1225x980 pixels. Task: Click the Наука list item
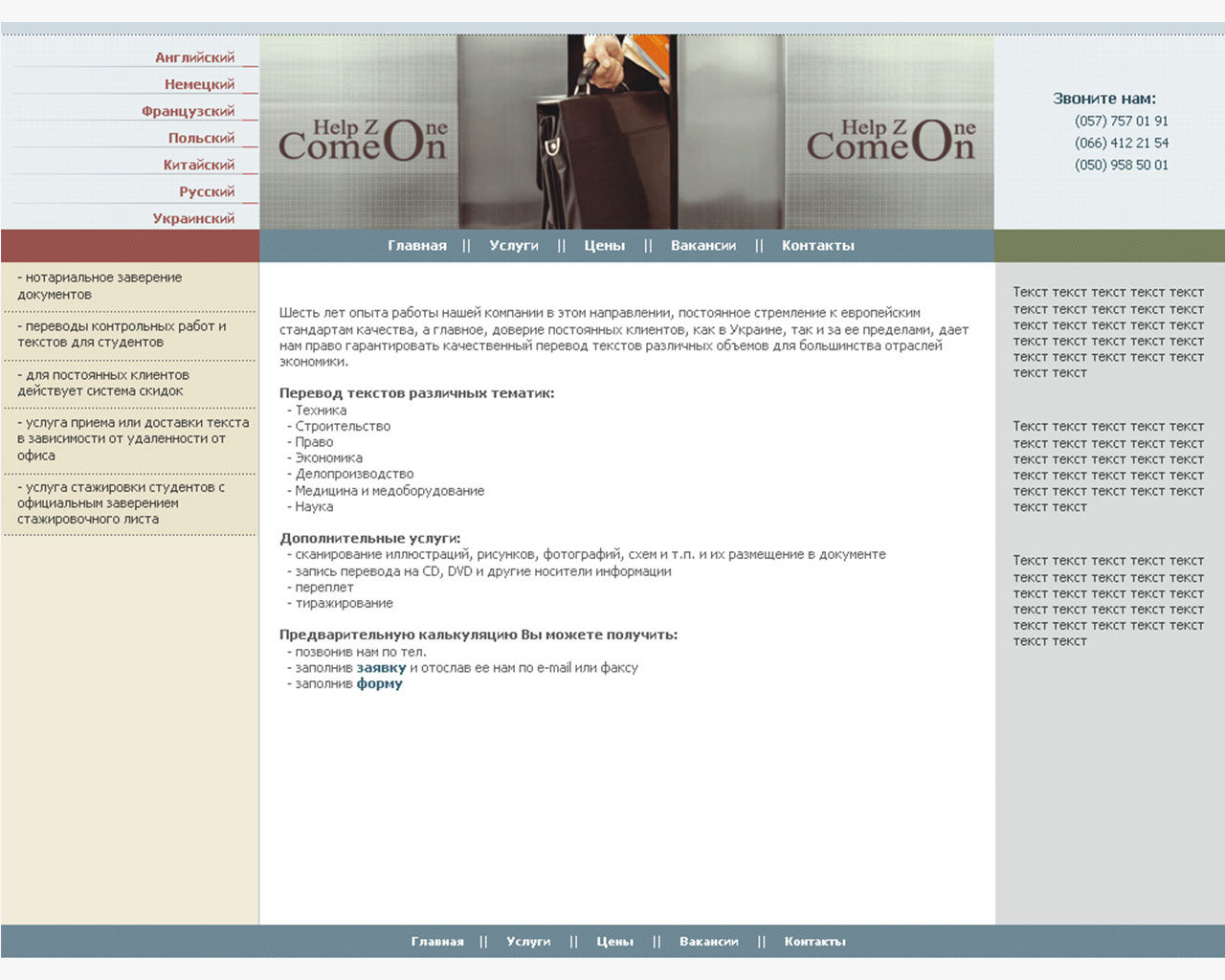(x=310, y=507)
